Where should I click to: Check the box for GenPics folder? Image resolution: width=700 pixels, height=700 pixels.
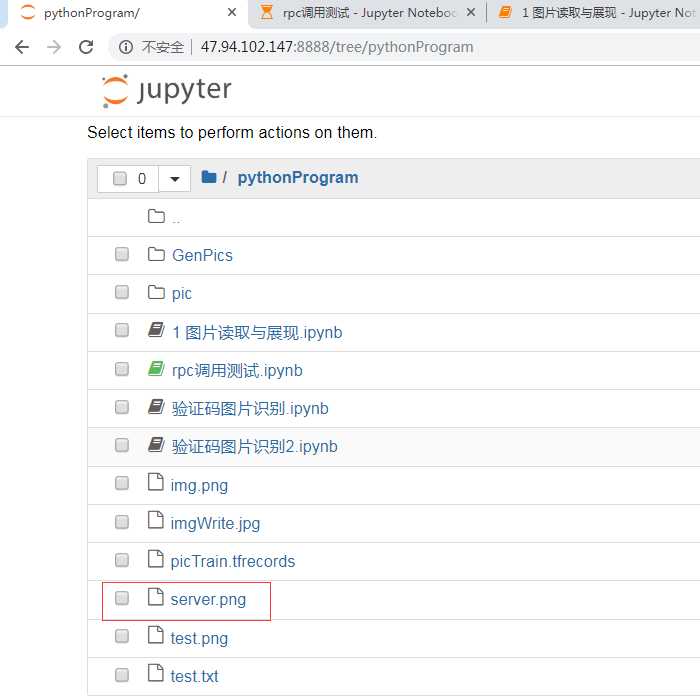pyautogui.click(x=122, y=254)
